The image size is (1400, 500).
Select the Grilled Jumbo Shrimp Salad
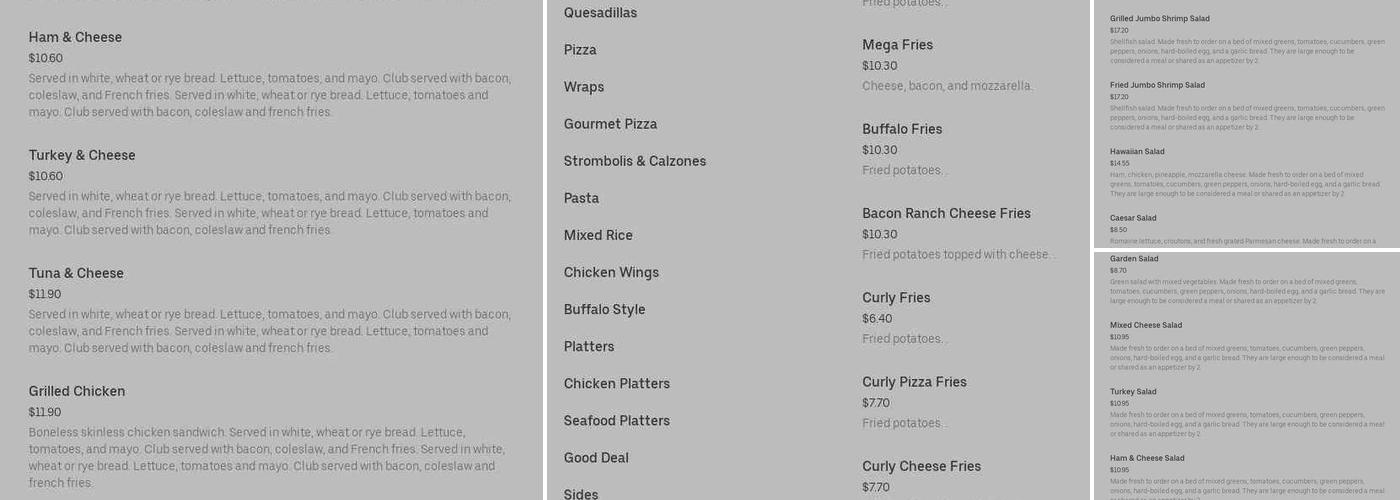pos(1159,19)
